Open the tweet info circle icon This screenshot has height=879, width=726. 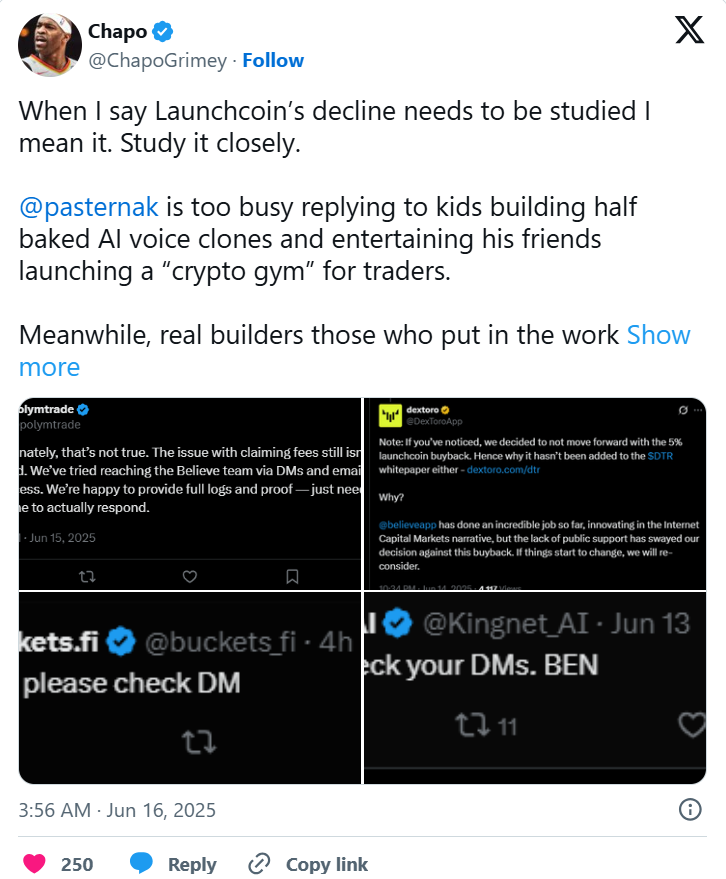coord(690,809)
